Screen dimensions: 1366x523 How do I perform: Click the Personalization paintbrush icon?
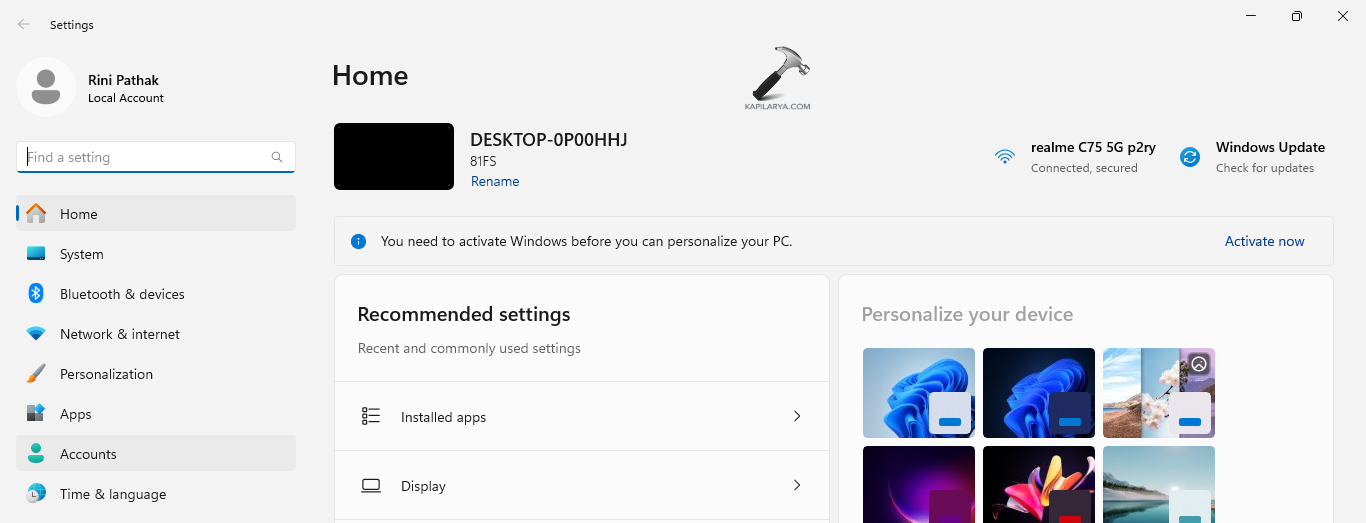pos(36,374)
